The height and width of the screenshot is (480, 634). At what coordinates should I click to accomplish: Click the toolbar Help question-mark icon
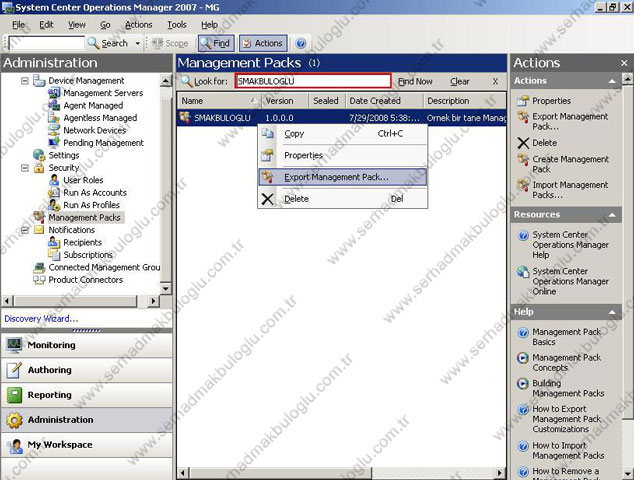coord(301,43)
